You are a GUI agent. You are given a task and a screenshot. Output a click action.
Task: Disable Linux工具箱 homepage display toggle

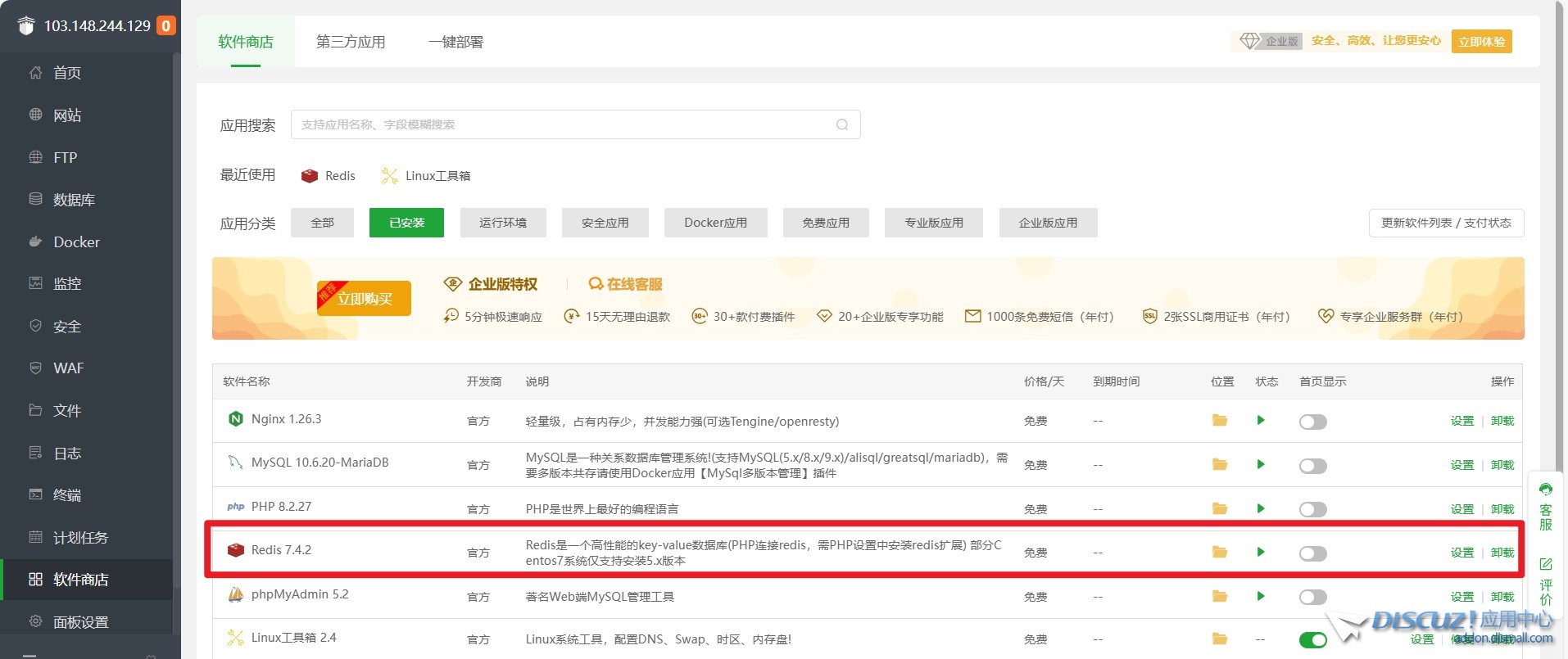[x=1312, y=640]
